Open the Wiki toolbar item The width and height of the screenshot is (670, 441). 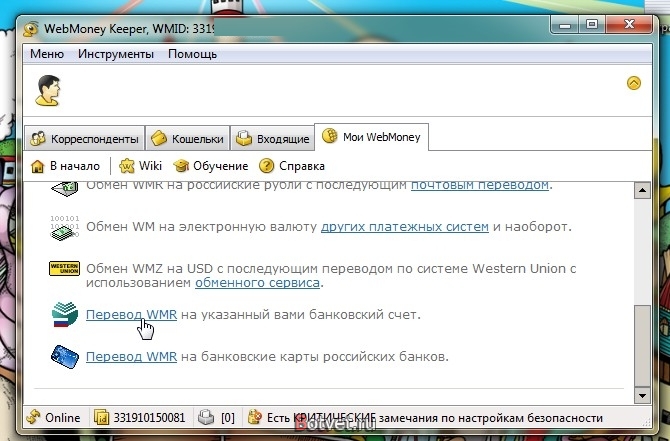(x=141, y=166)
